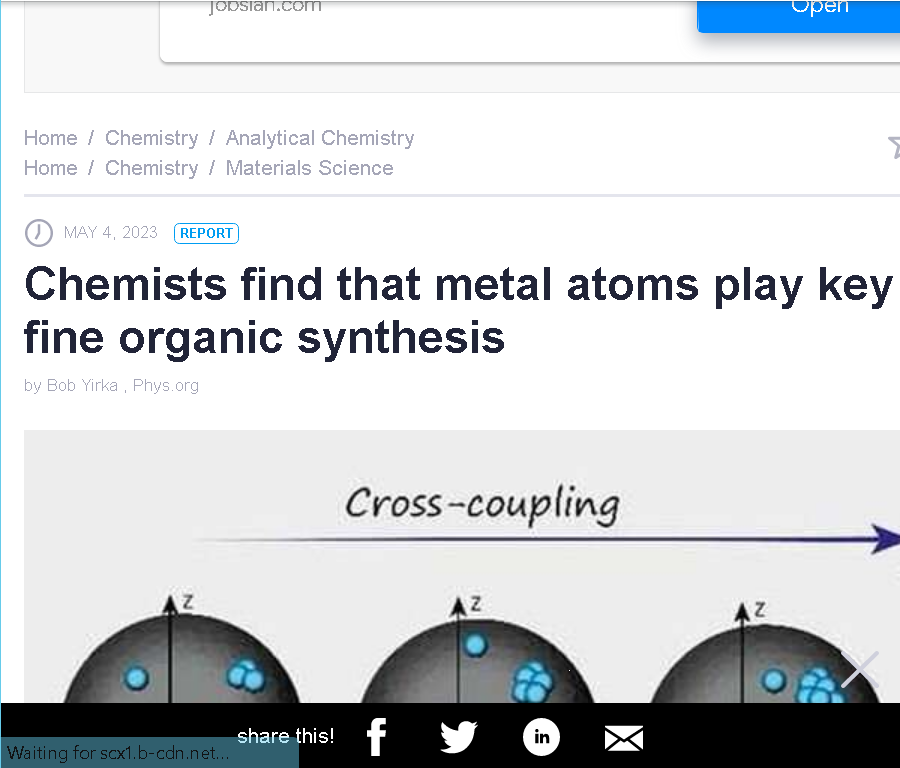Share the article on LinkedIn

[541, 737]
